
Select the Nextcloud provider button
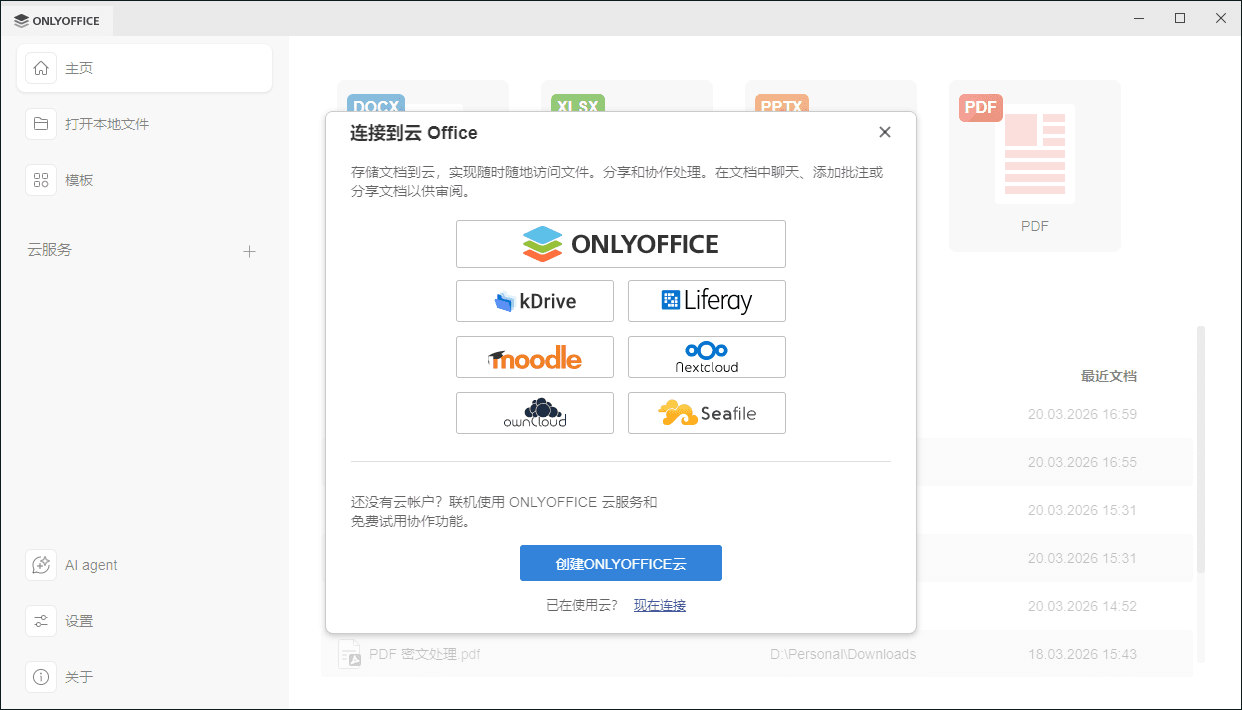click(707, 357)
